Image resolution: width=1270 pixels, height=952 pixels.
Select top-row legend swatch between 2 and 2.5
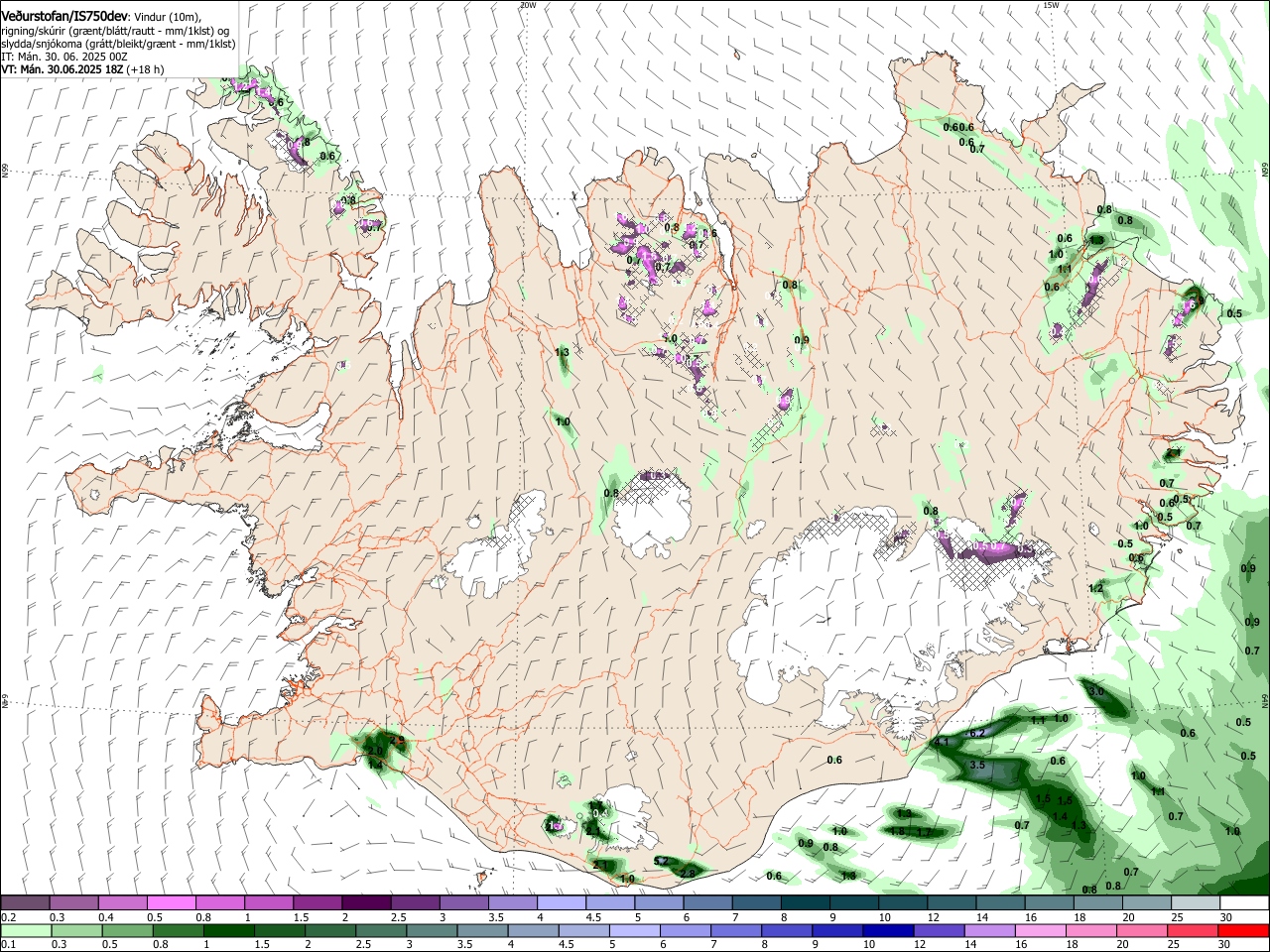click(x=366, y=902)
